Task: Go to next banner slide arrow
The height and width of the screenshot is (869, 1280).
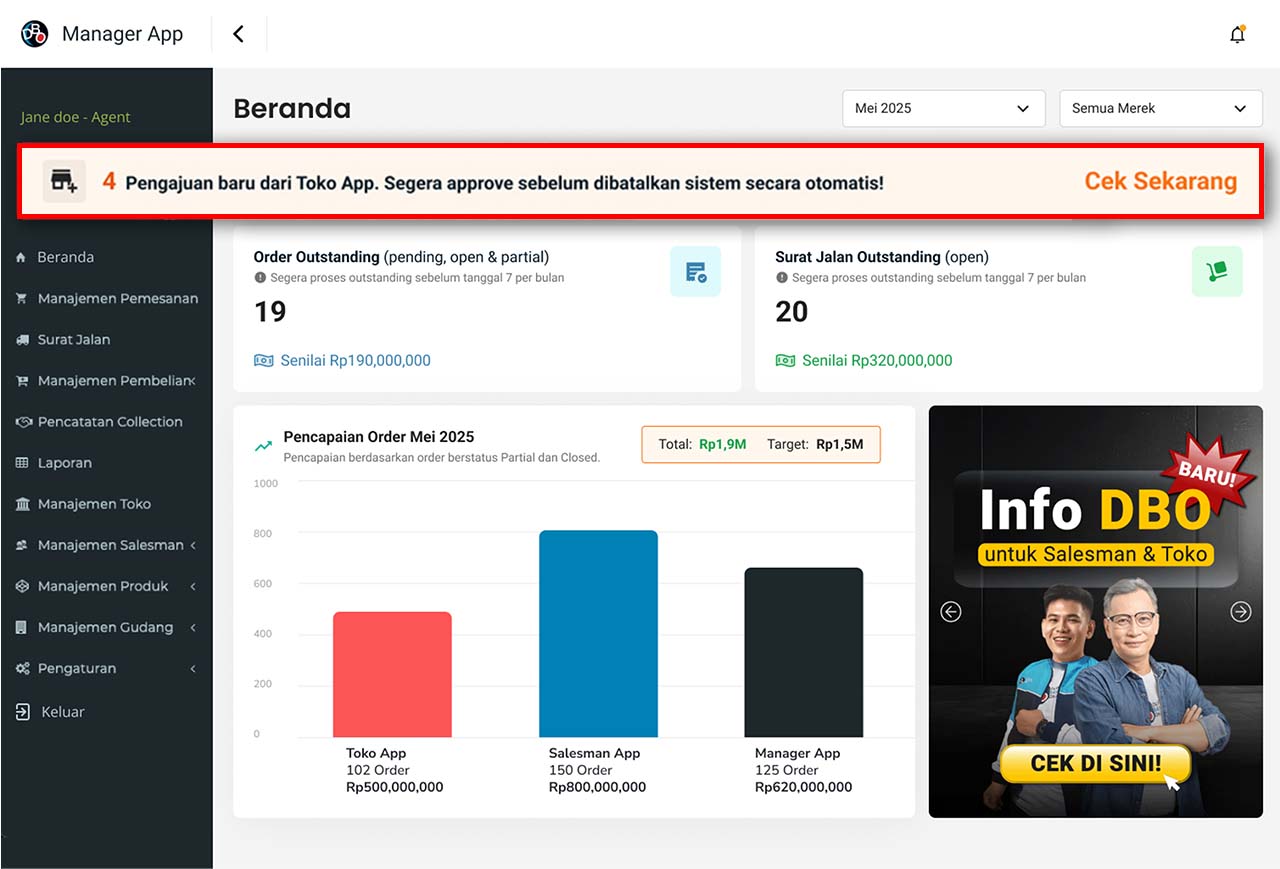Action: click(1240, 611)
